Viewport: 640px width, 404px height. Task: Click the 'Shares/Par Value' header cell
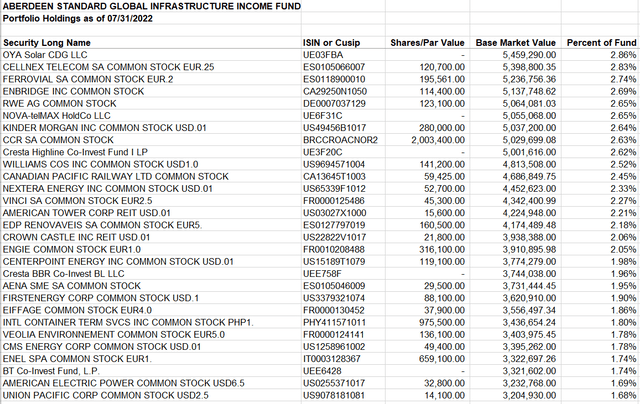(427, 43)
